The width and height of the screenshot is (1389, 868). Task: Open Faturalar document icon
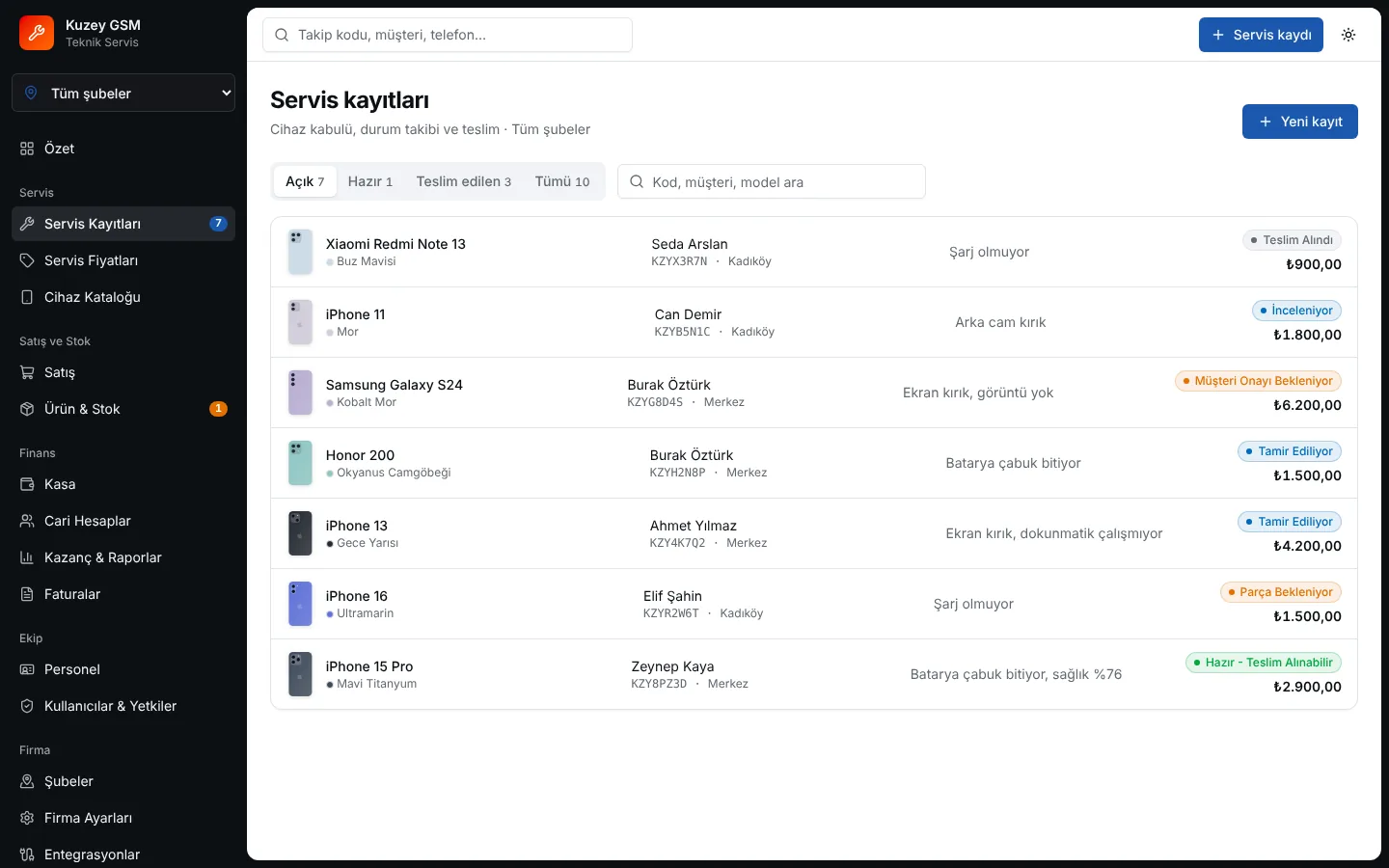point(27,594)
